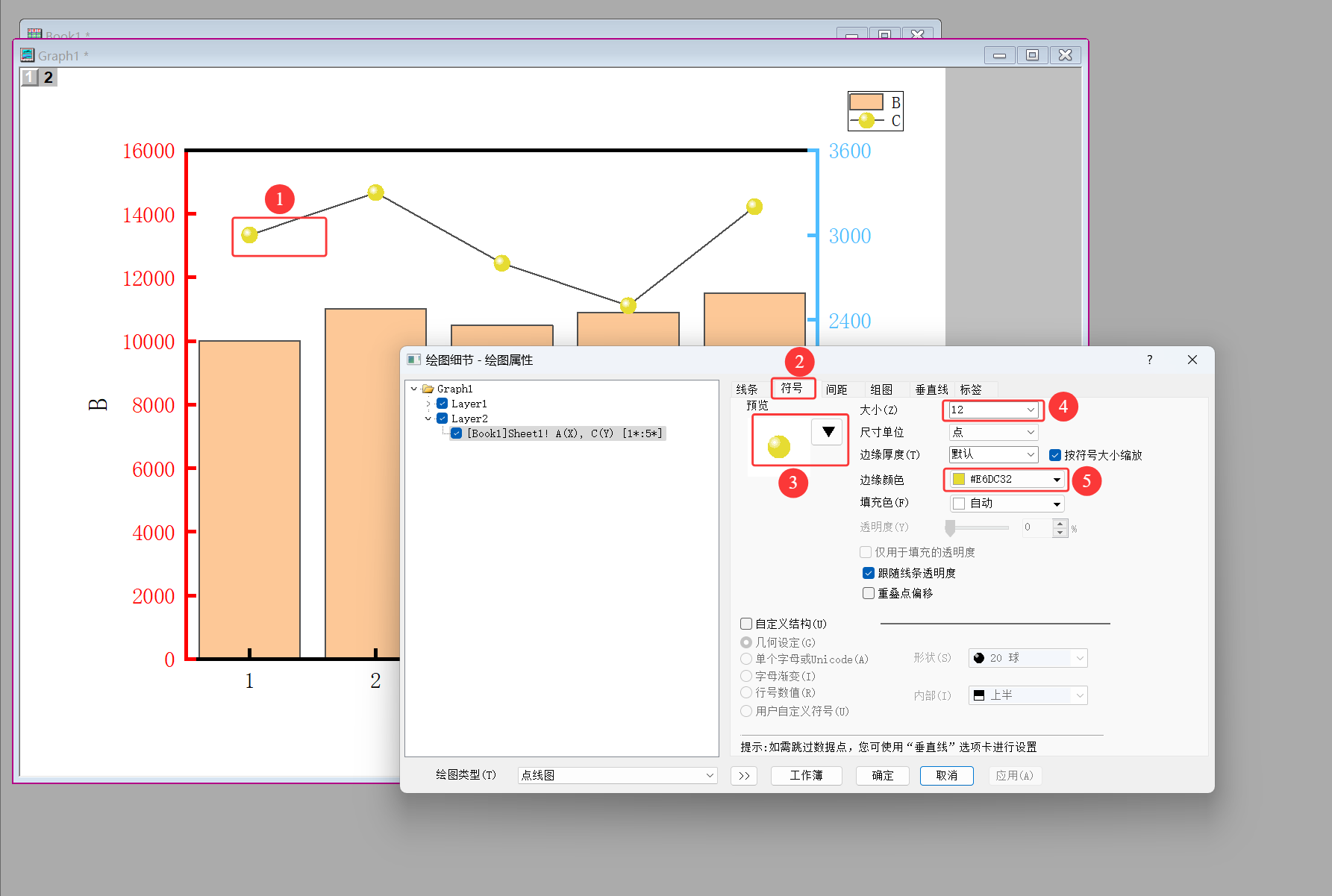1332x896 pixels.
Task: Toggle 按符号大小缩放 checkbox
Action: 1055,455
